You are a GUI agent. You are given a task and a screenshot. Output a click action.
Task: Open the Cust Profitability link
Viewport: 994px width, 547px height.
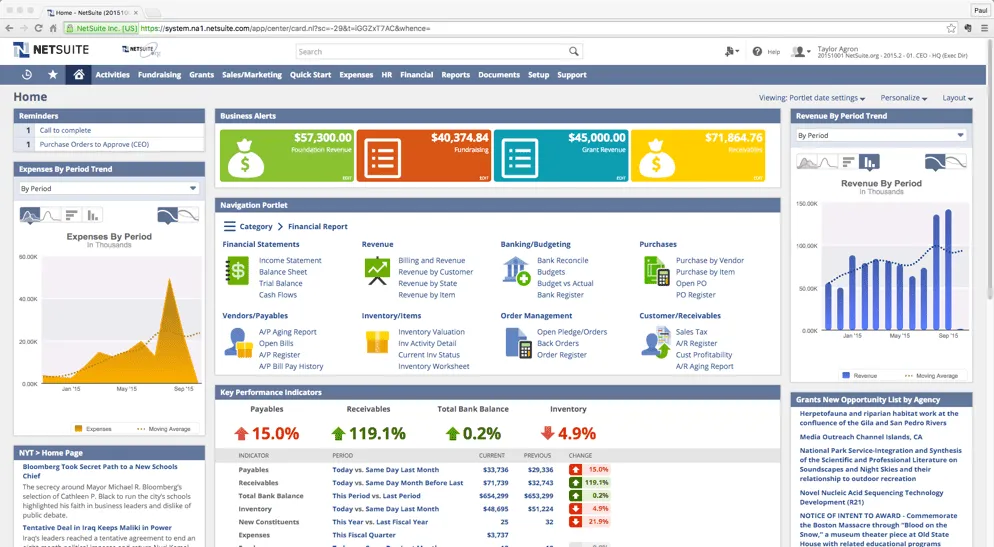point(704,355)
